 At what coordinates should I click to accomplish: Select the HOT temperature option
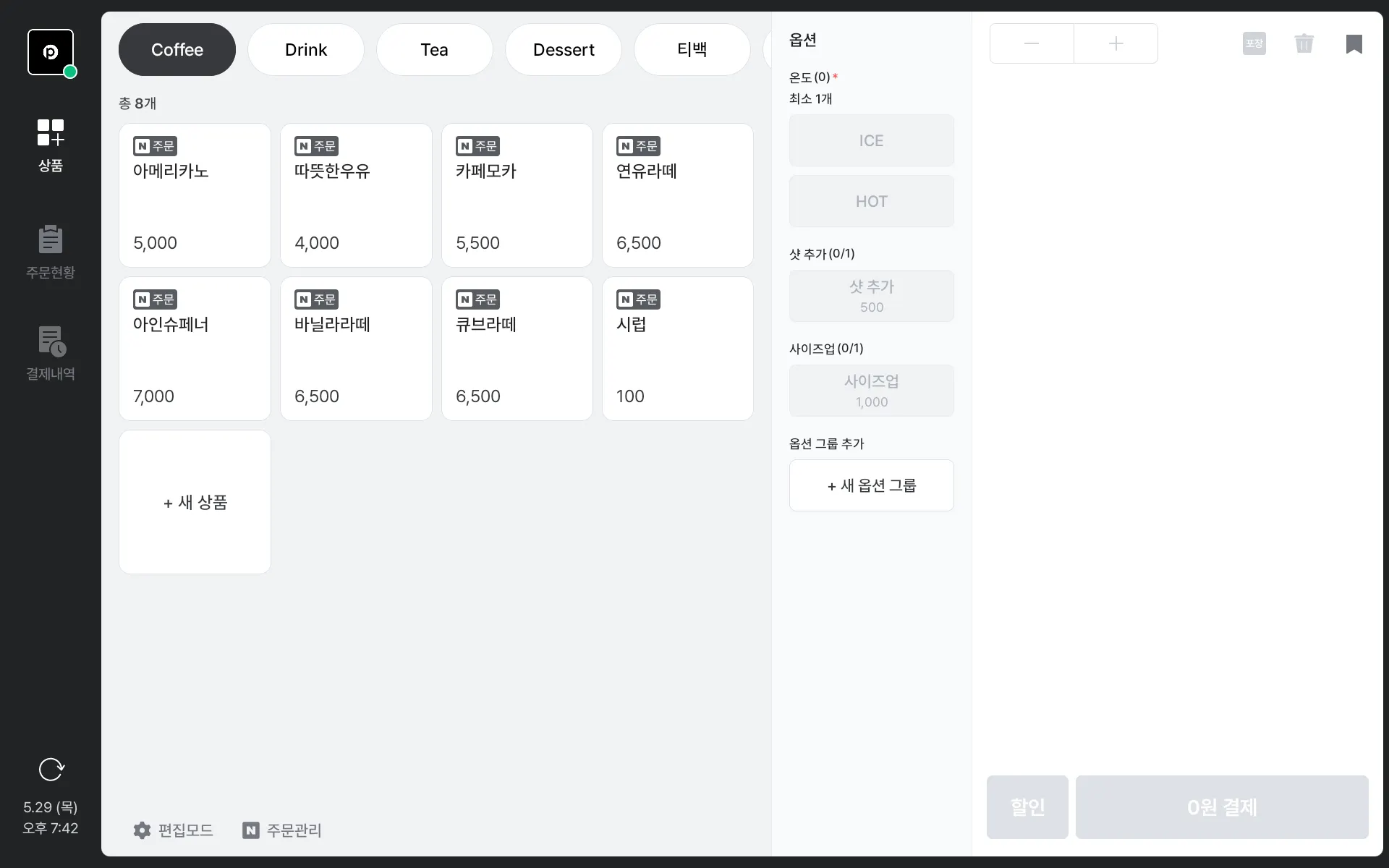click(x=871, y=201)
